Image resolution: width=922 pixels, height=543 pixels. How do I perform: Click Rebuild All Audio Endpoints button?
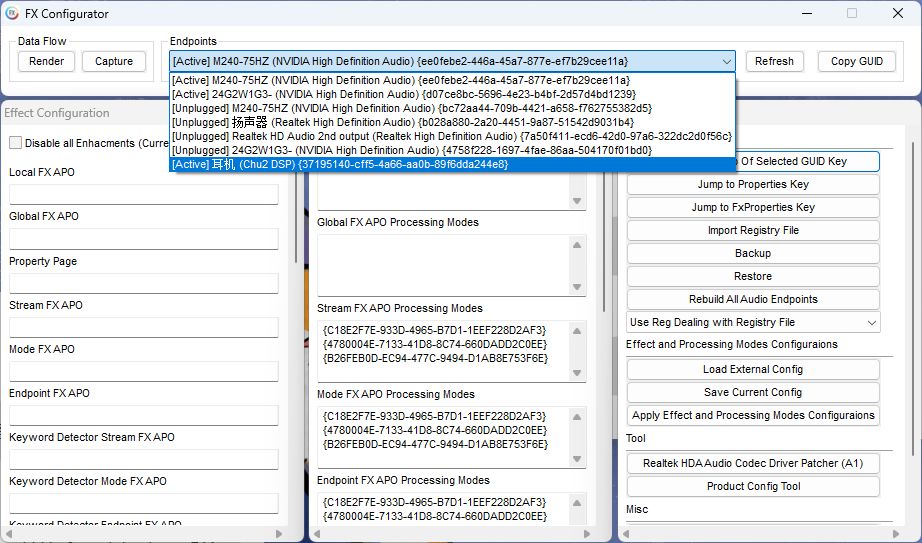pyautogui.click(x=753, y=299)
